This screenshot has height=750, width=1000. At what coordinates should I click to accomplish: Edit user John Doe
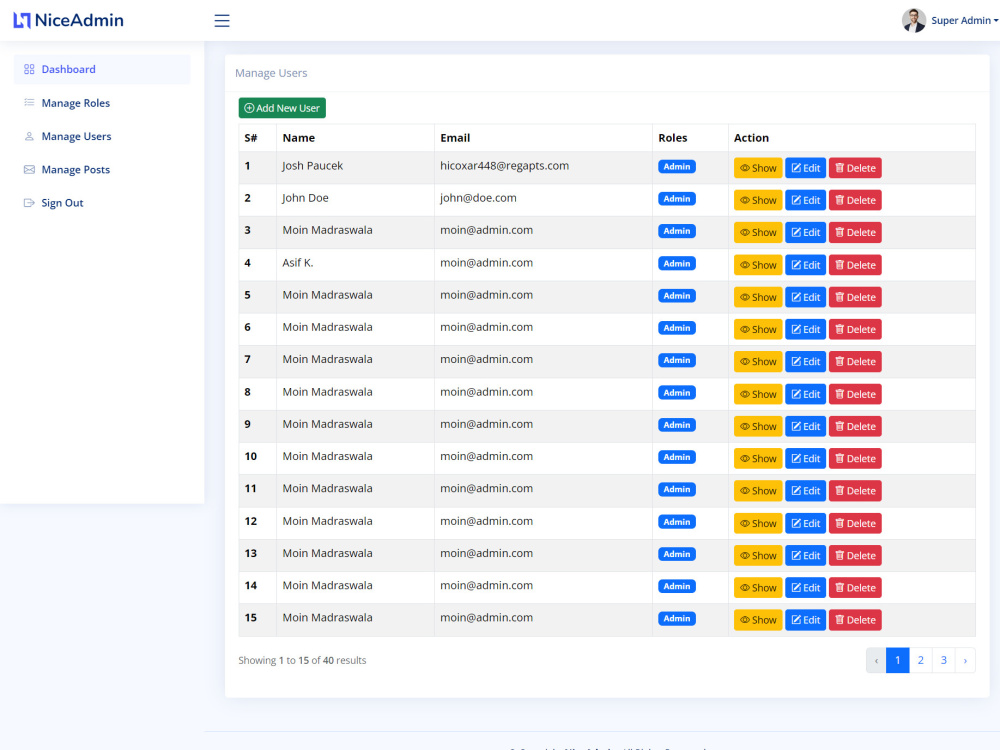pos(805,200)
